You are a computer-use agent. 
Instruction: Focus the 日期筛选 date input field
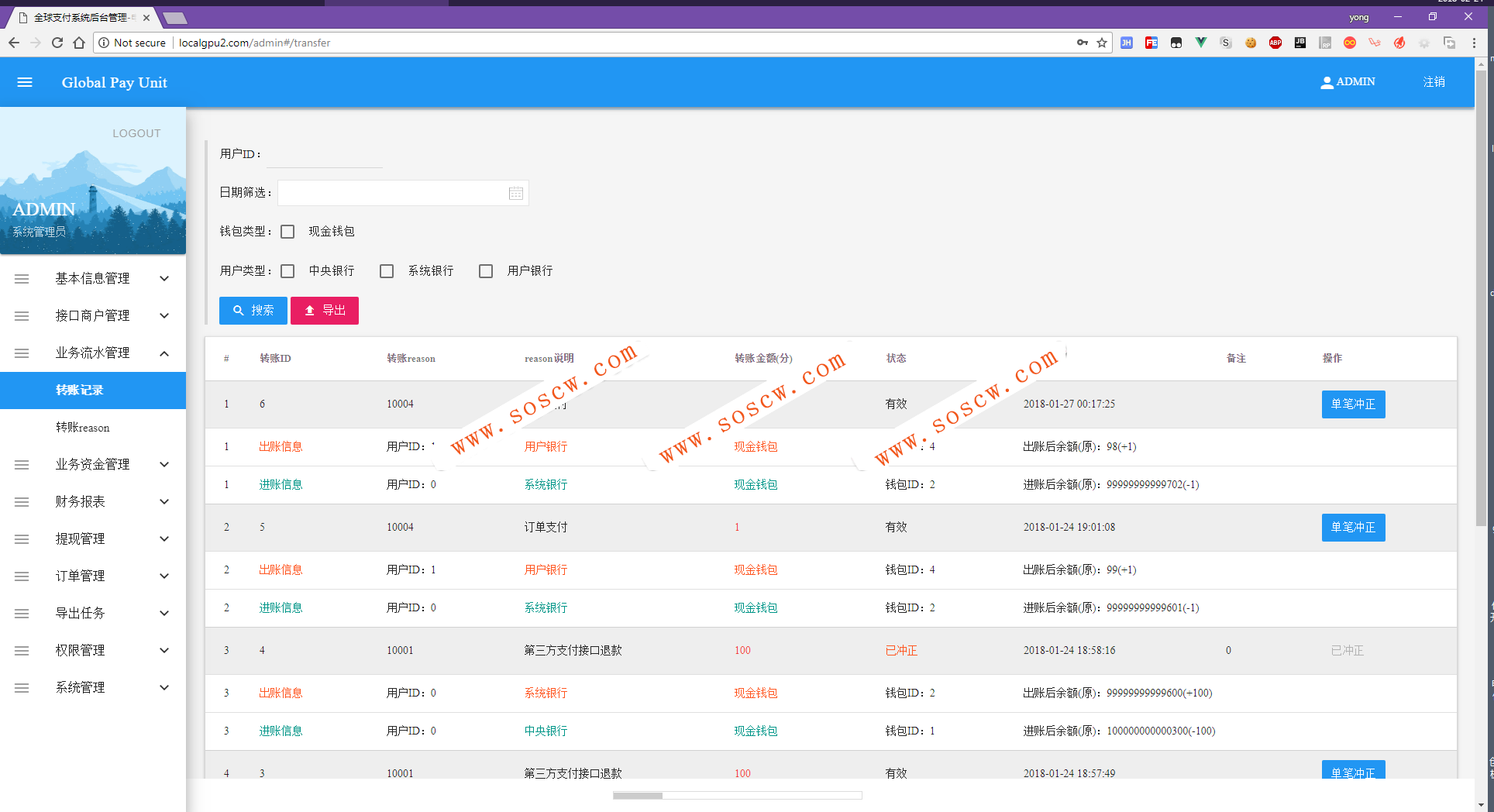click(x=403, y=193)
